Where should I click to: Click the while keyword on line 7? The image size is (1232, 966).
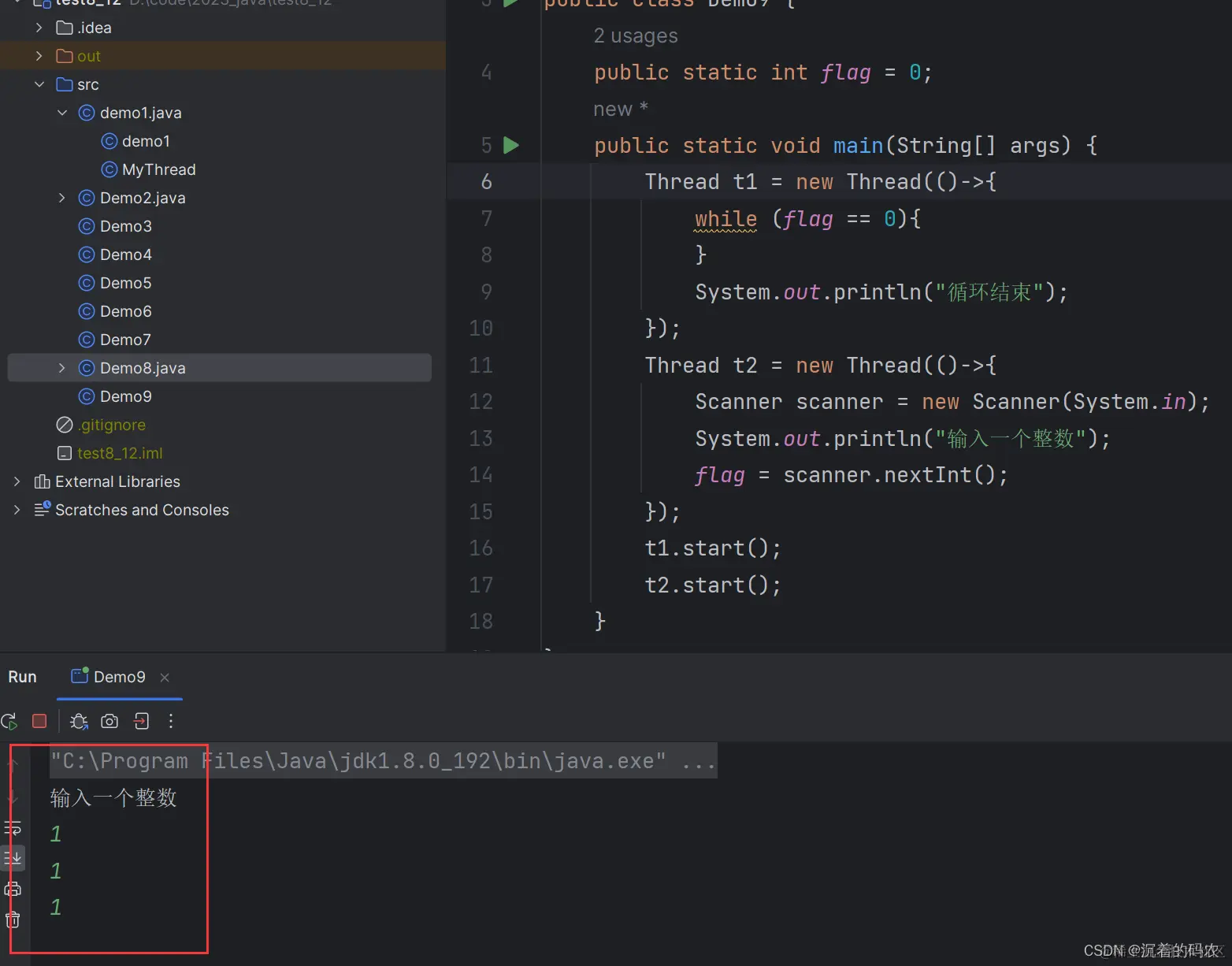tap(725, 218)
